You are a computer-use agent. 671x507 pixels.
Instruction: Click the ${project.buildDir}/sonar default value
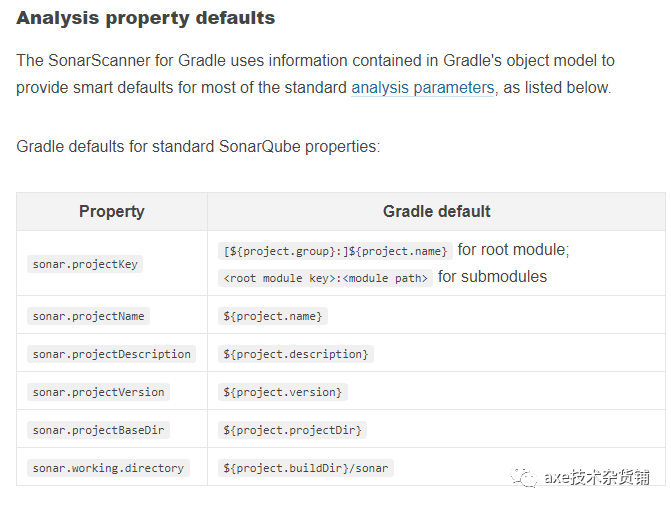click(x=306, y=468)
